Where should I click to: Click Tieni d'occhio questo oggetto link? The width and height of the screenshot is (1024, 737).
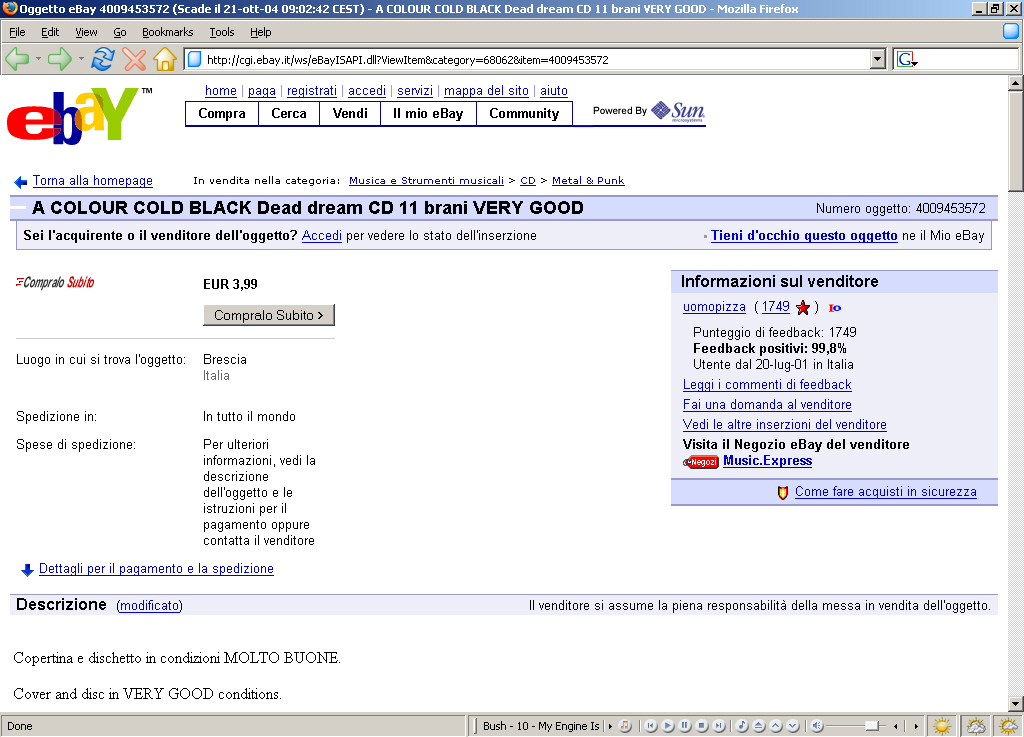tap(804, 236)
